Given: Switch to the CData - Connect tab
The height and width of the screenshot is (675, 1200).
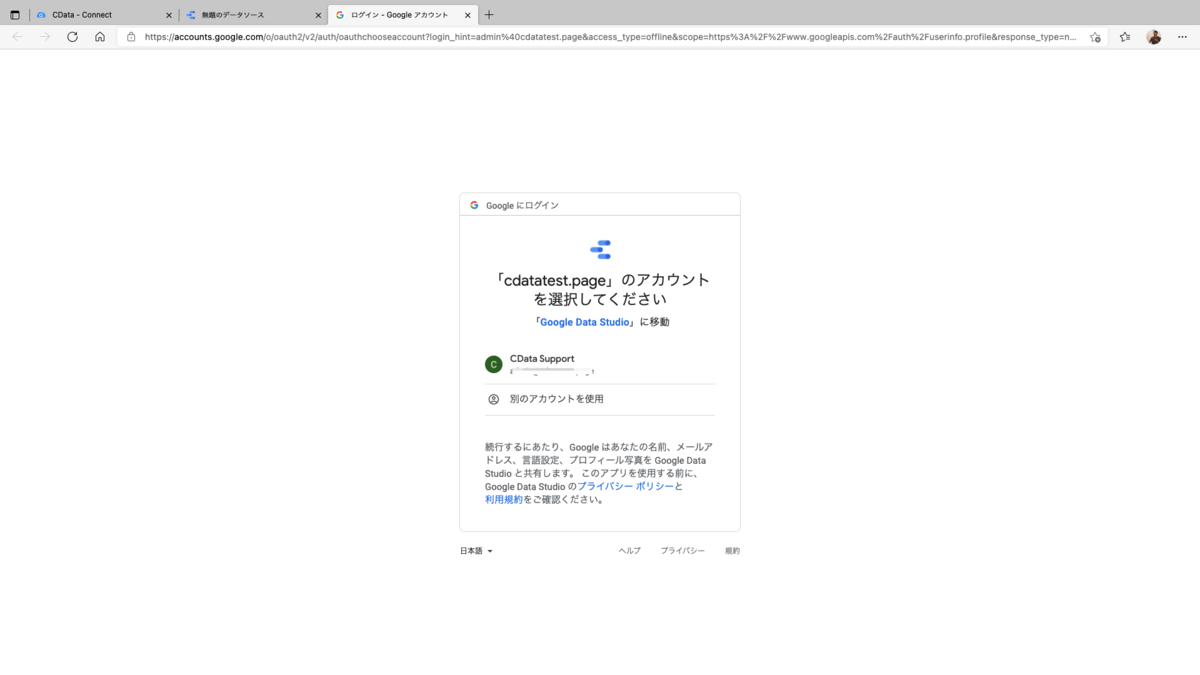Looking at the screenshot, I should tap(103, 15).
